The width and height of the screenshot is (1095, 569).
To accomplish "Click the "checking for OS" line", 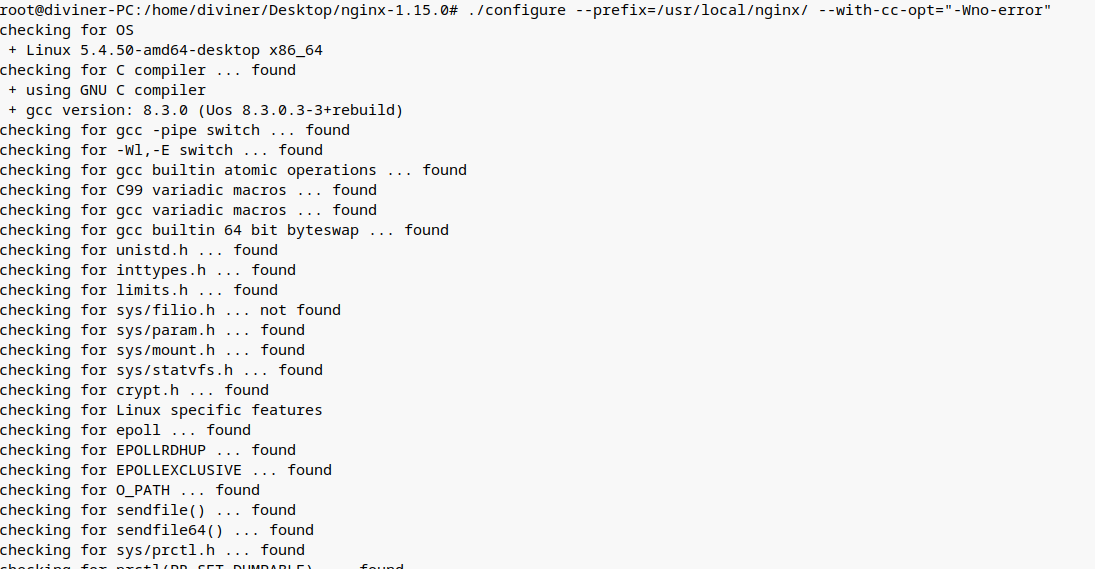I will click(67, 30).
